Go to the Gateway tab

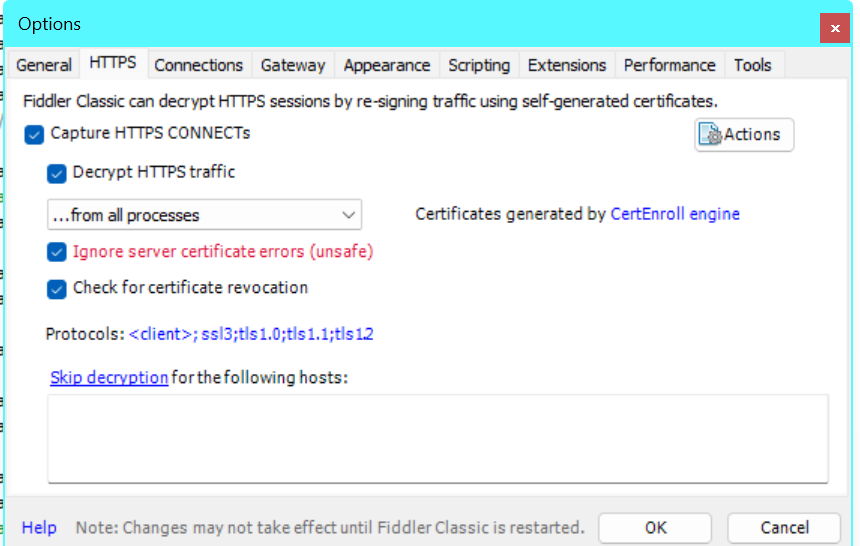[x=293, y=65]
